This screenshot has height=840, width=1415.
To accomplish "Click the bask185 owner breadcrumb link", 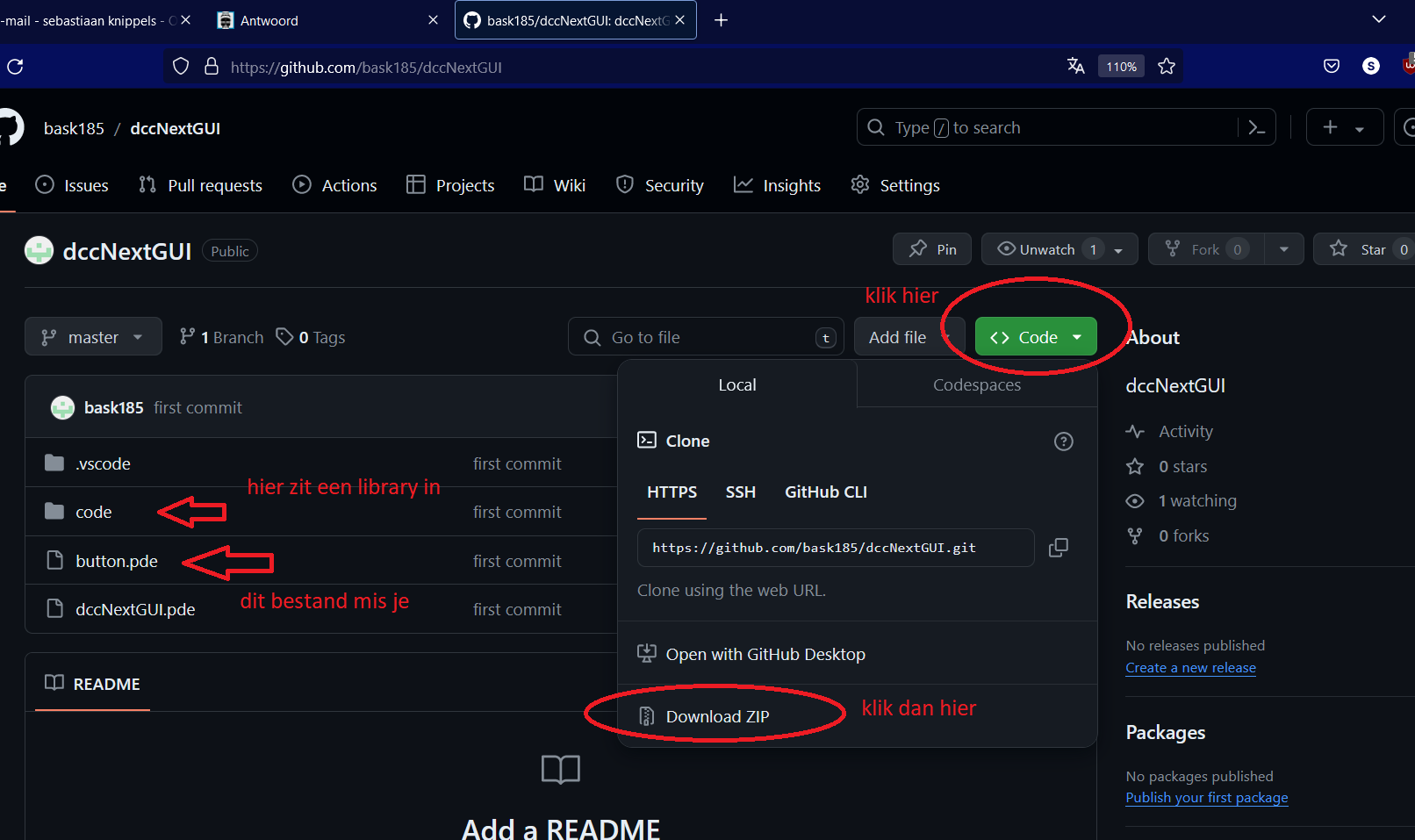I will click(74, 128).
